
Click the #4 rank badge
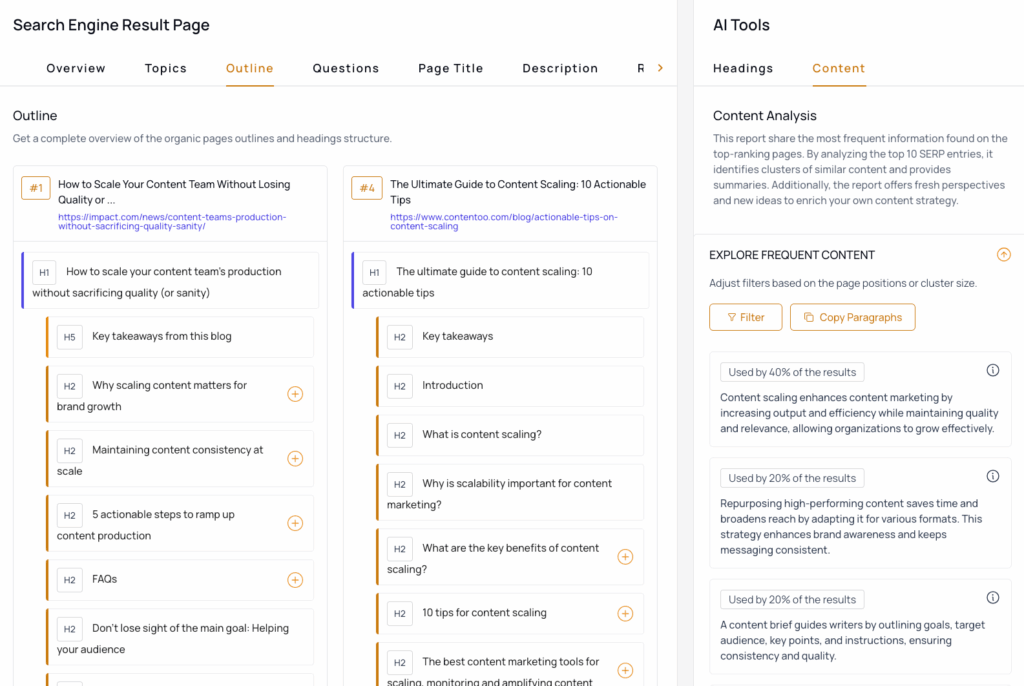click(x=366, y=188)
